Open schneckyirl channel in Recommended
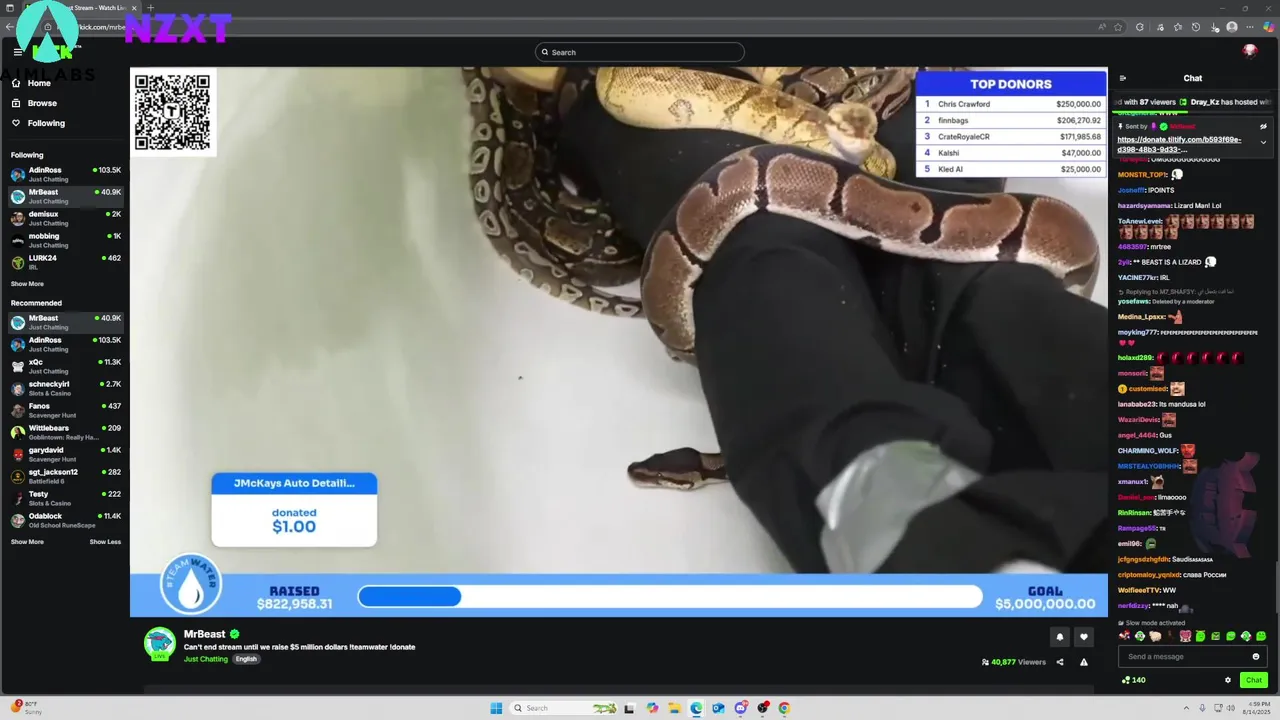Screen dimensions: 1280x720 pos(65,388)
